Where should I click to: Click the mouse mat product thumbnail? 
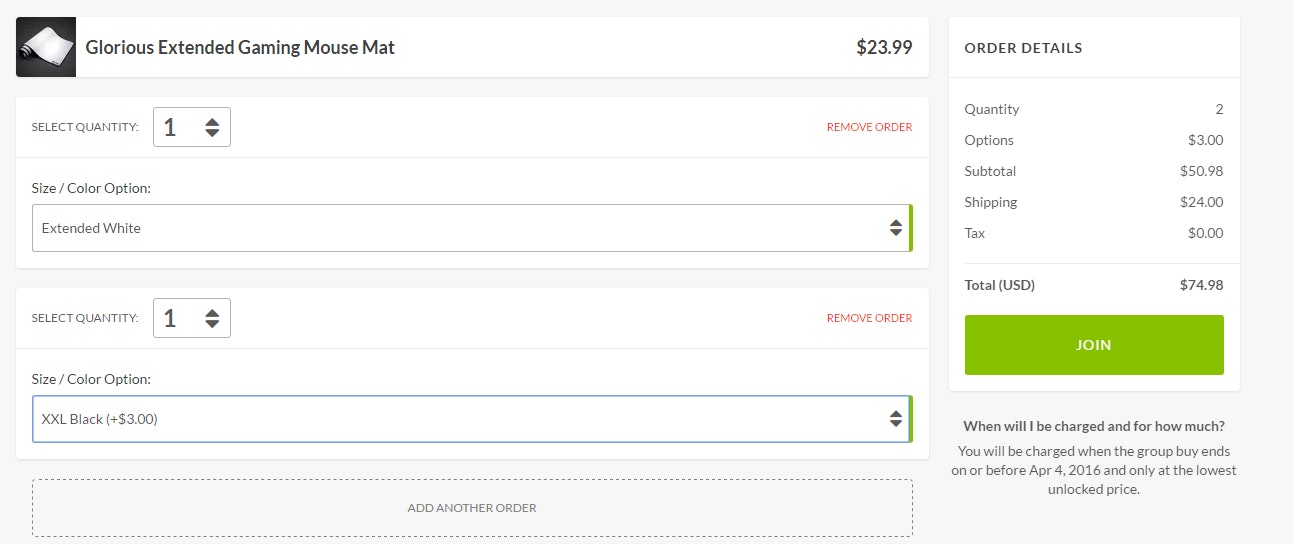point(46,47)
